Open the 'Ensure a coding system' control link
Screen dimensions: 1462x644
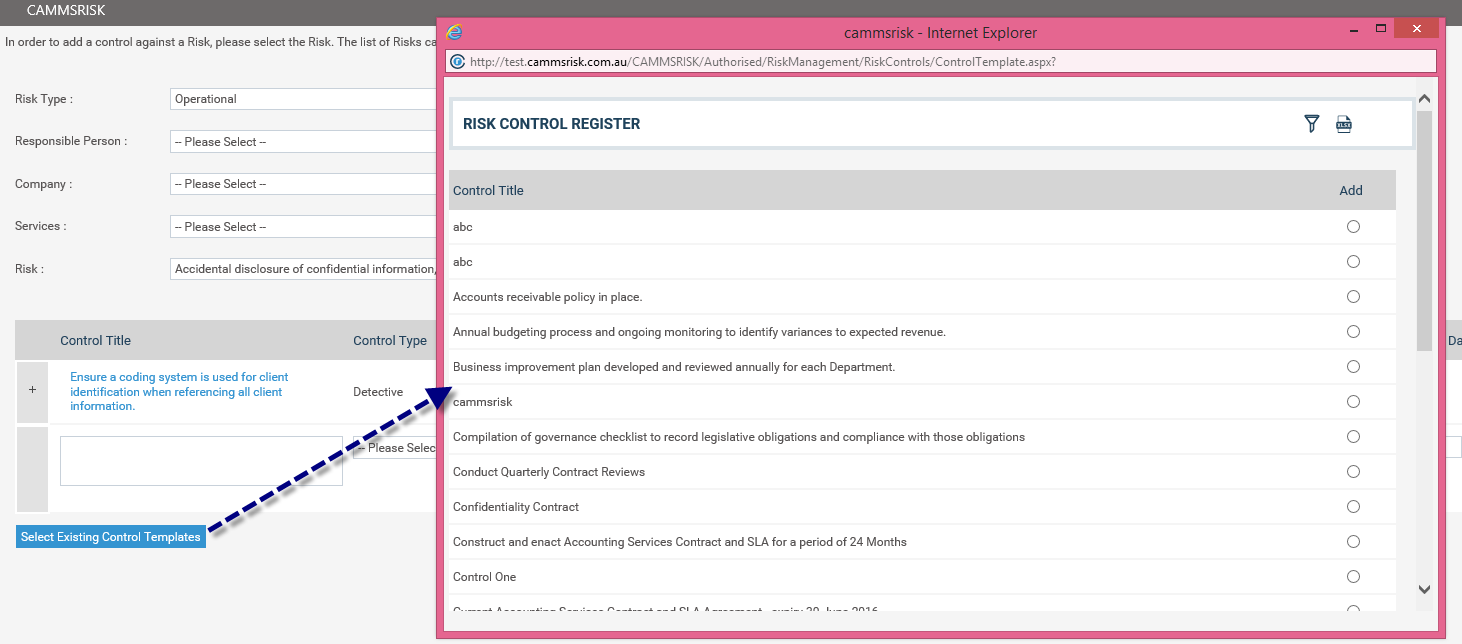tap(179, 392)
